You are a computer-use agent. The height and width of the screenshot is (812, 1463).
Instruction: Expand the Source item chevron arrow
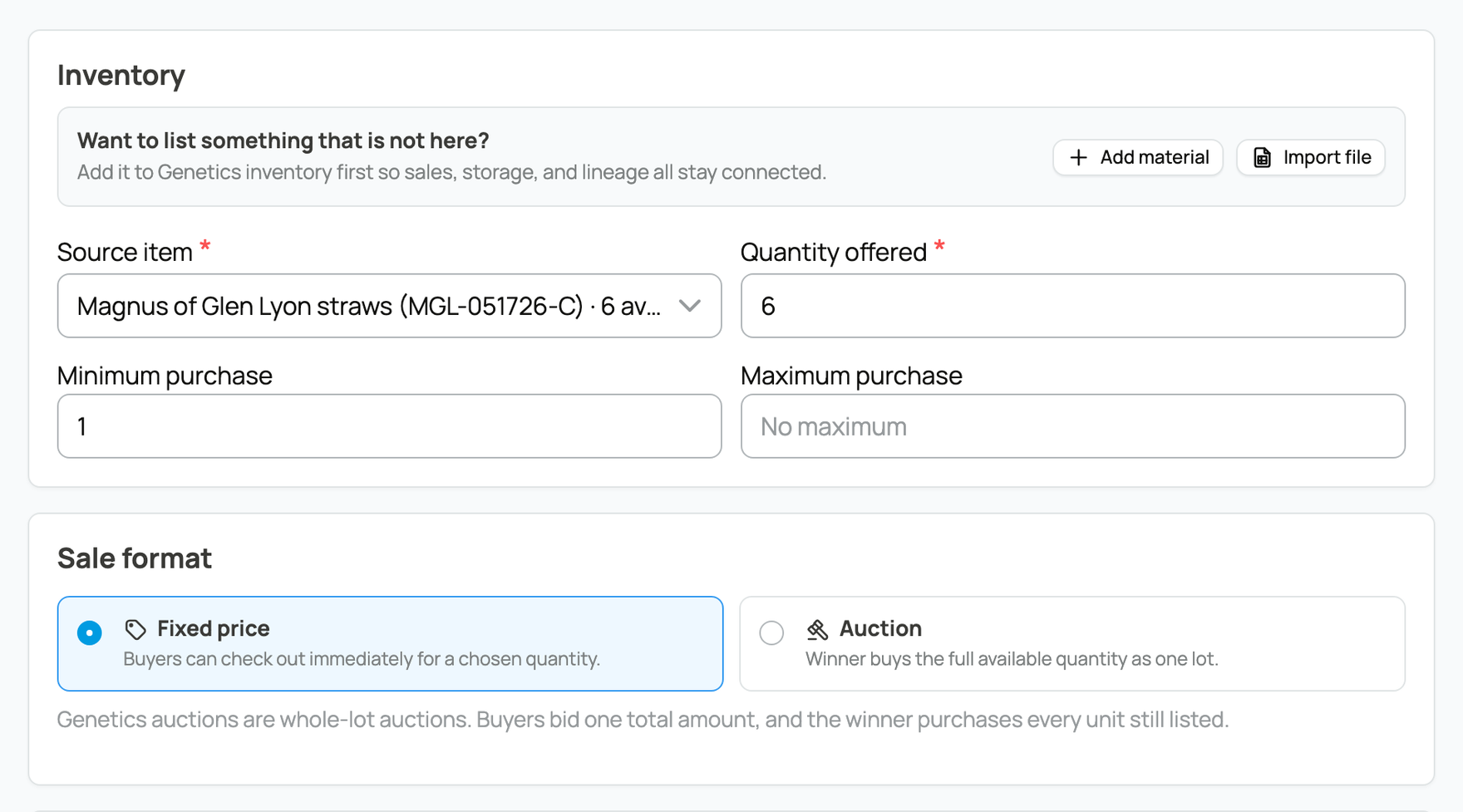pos(689,306)
